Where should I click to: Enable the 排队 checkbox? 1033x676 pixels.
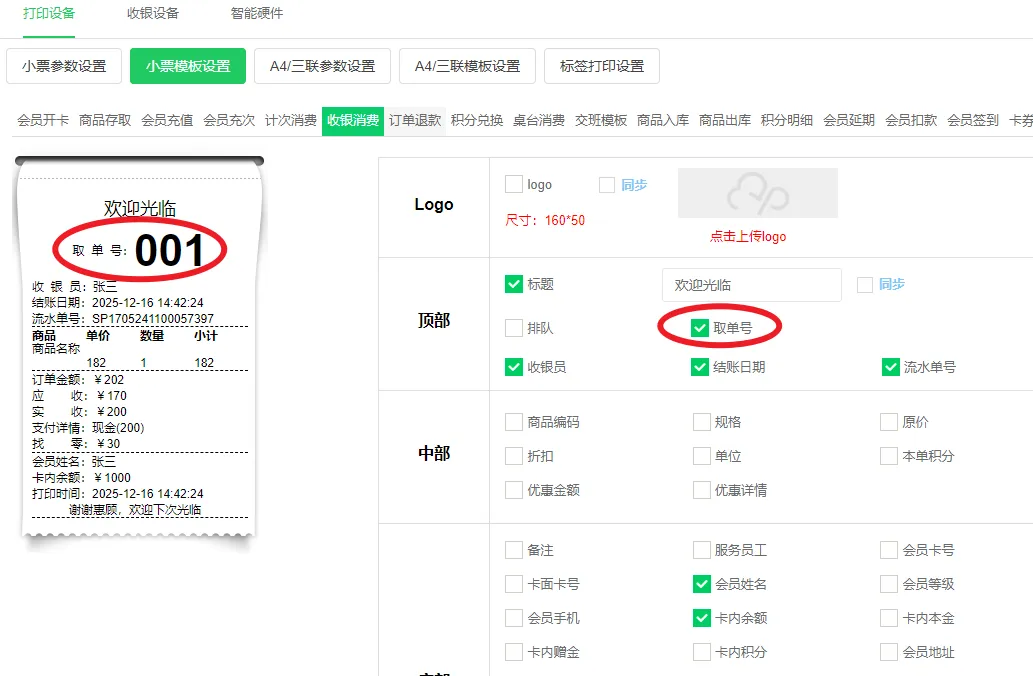point(514,328)
